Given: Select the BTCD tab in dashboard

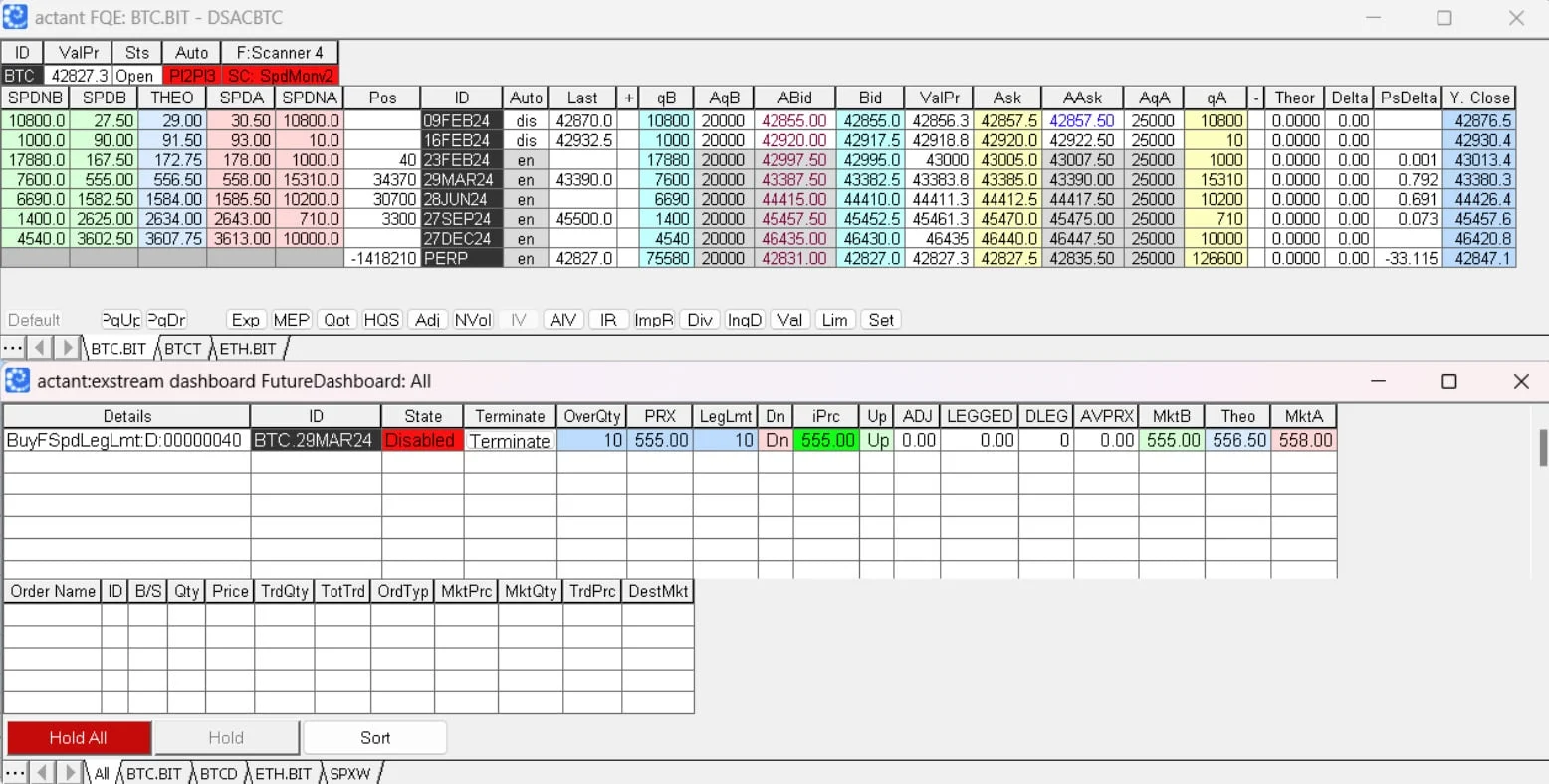Looking at the screenshot, I should point(219,773).
